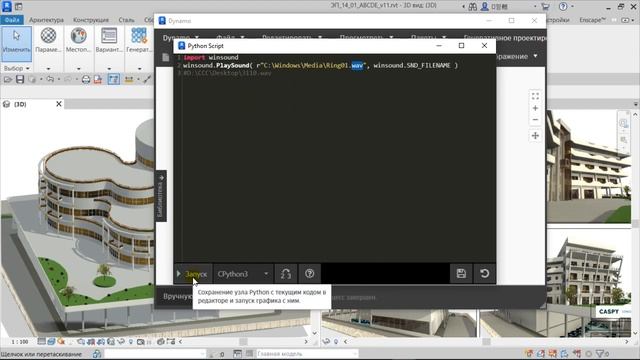Image resolution: width=640 pixels, height=360 pixels.
Task: Open Python Script help icon
Action: 309,274
